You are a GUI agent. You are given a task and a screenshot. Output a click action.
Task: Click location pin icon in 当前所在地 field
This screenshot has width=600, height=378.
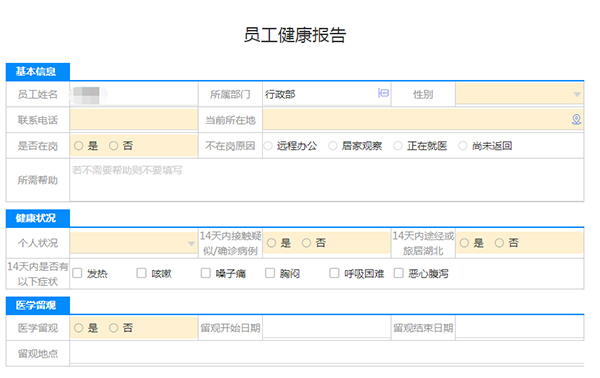click(x=576, y=120)
